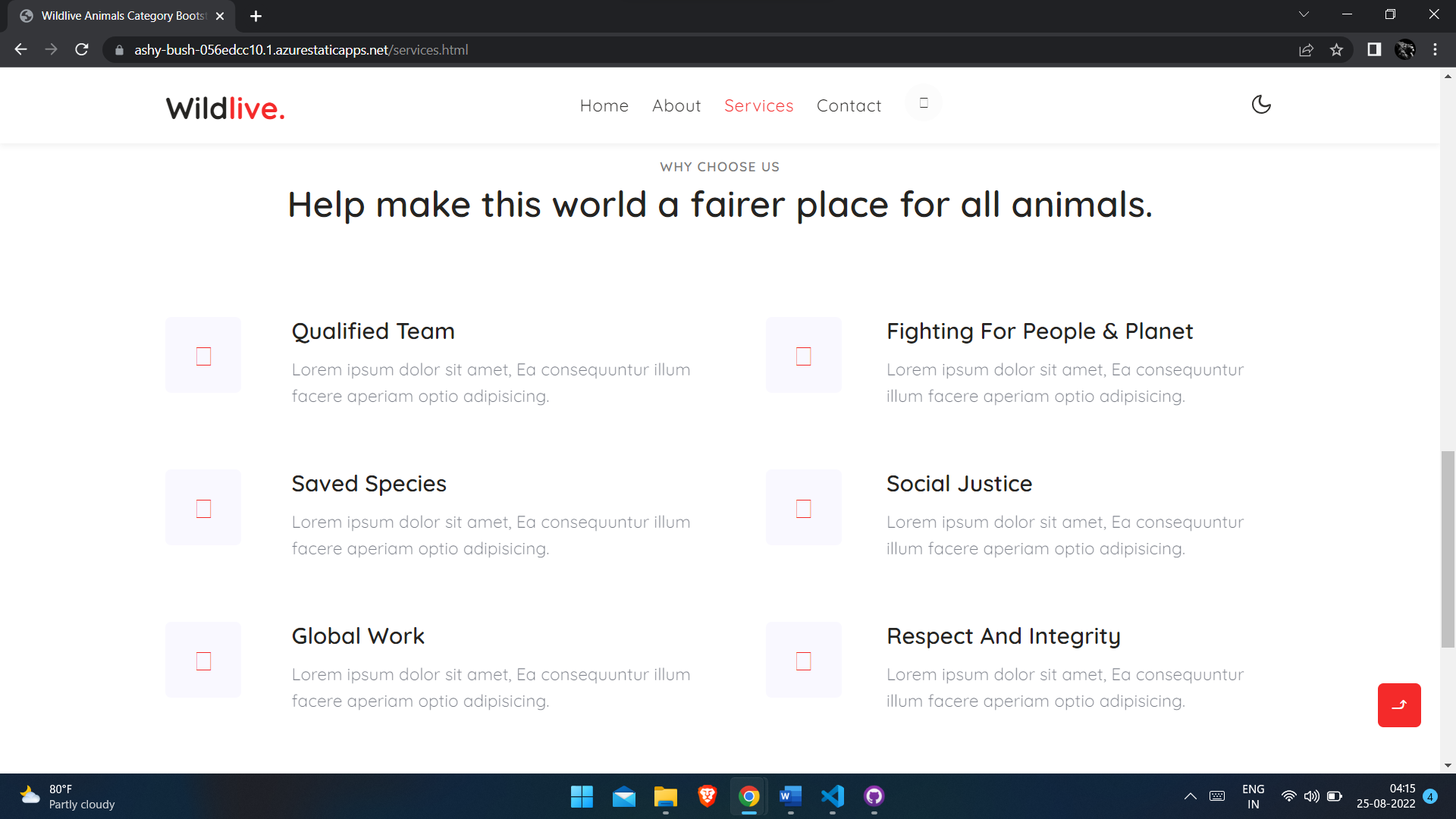Close the Wildlive Animals tab

pos(220,16)
